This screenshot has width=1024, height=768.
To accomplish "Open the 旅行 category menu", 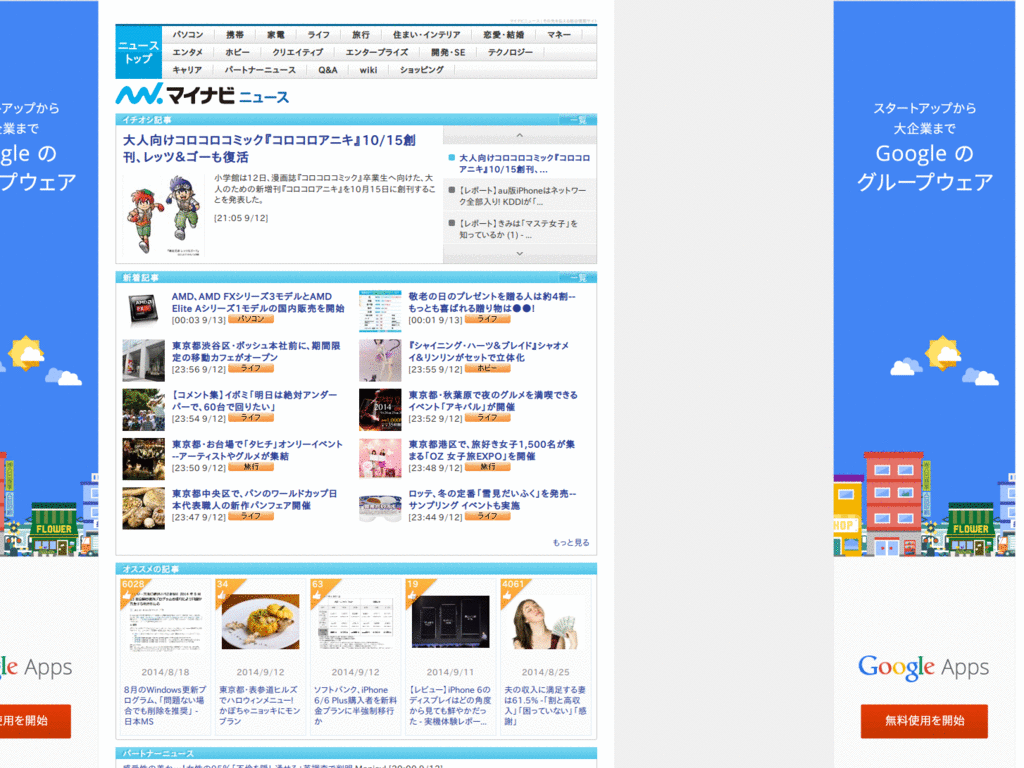I will coord(360,35).
